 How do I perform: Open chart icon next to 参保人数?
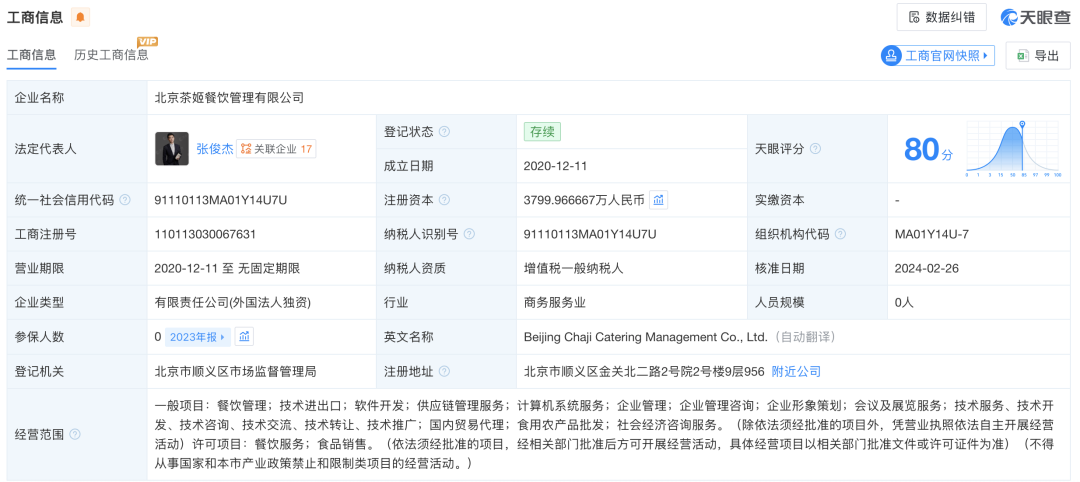click(x=244, y=337)
